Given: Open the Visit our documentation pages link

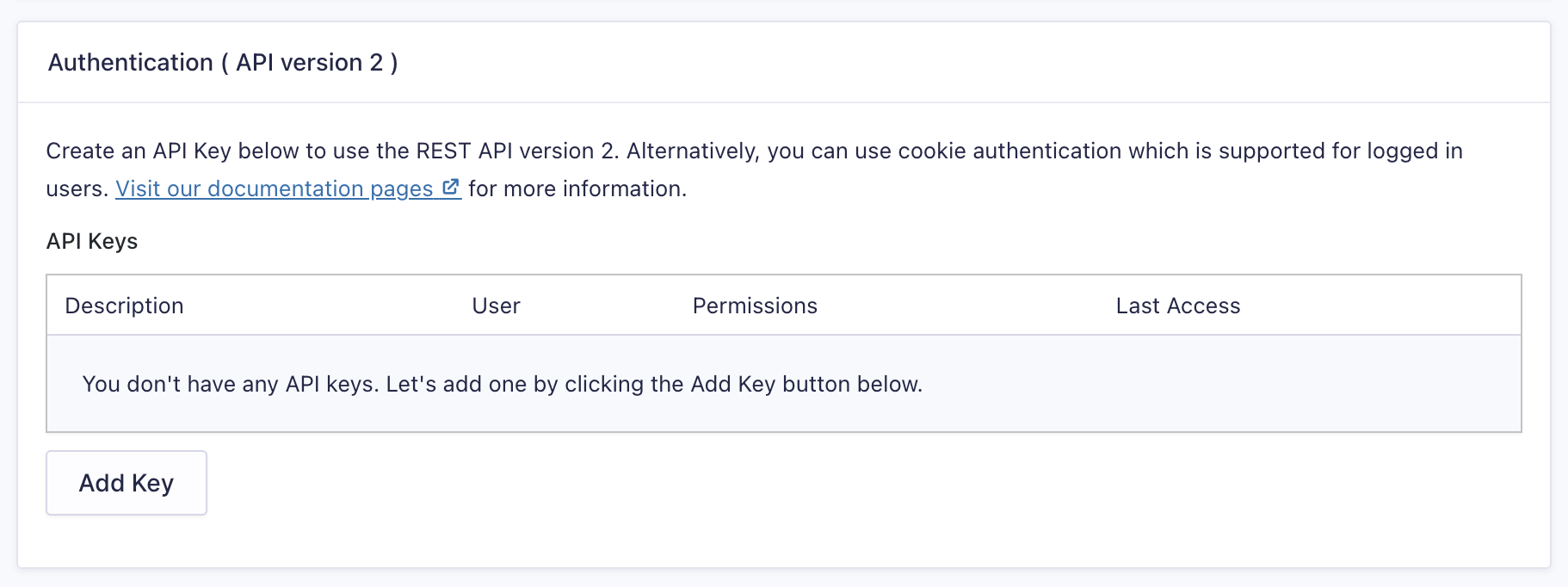Looking at the screenshot, I should click(x=274, y=188).
